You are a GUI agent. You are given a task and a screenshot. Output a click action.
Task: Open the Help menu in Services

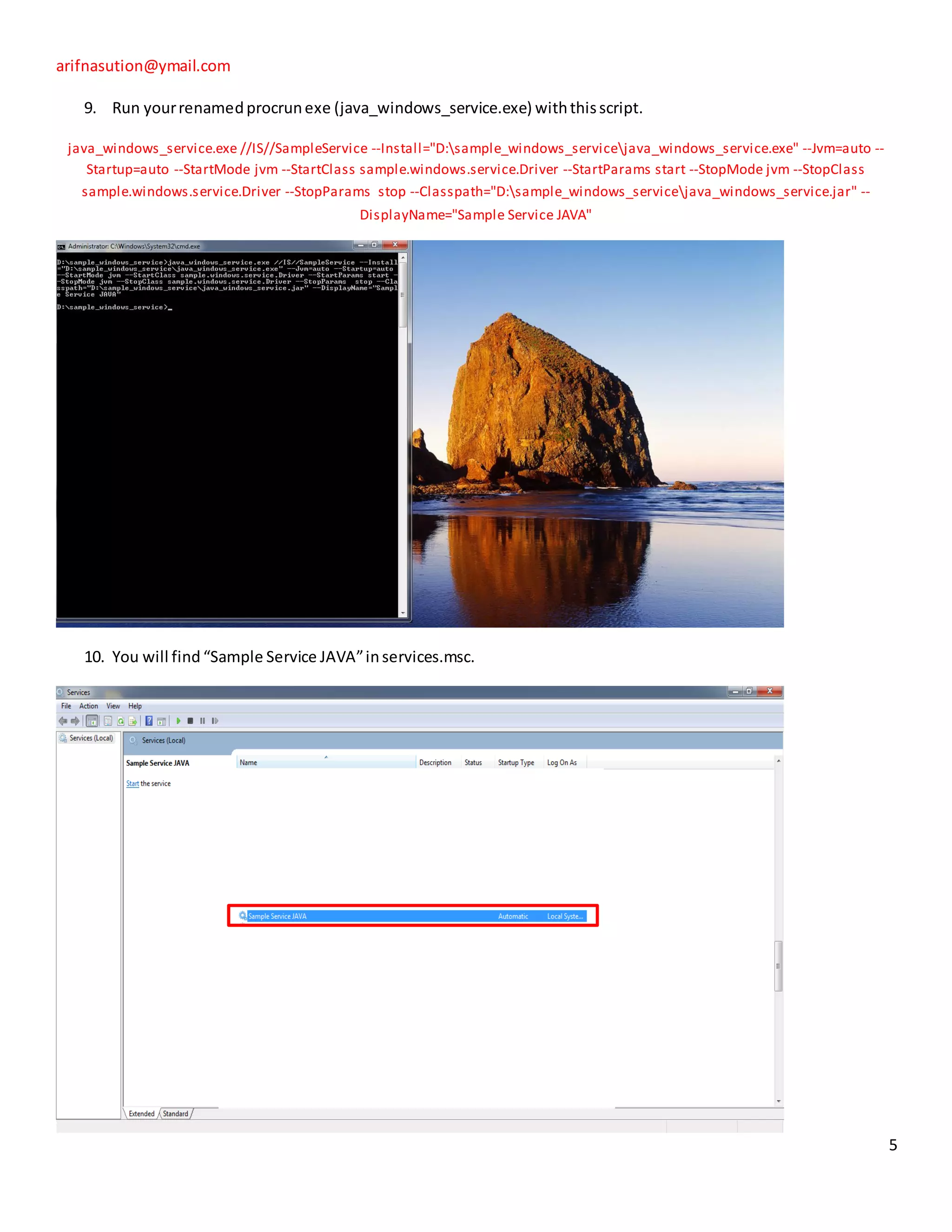(135, 706)
